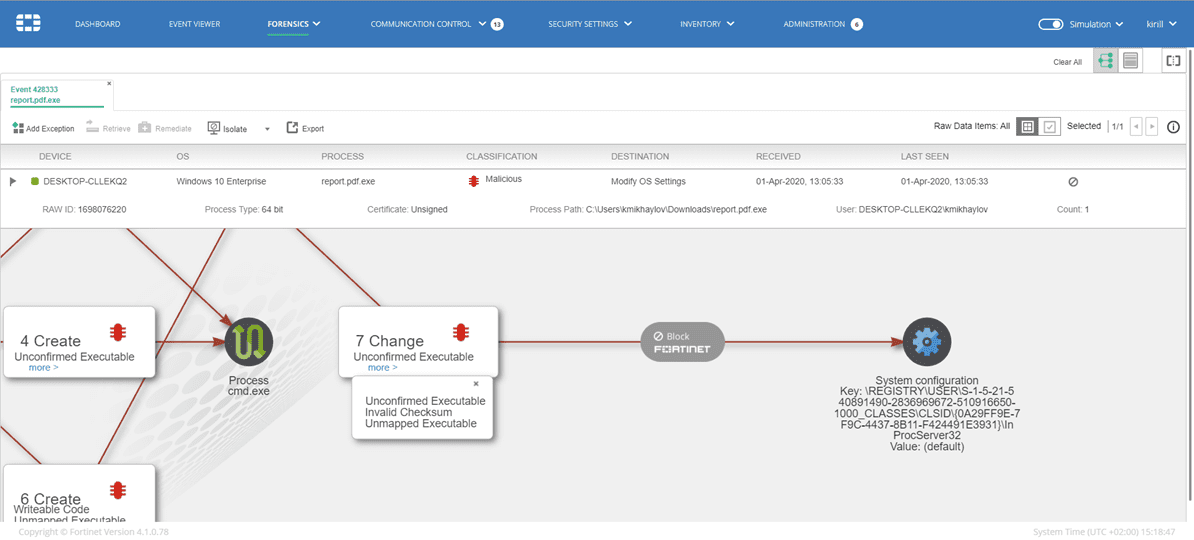1194x540 pixels.
Task: Switch to flow graph view icon
Action: click(x=1106, y=61)
